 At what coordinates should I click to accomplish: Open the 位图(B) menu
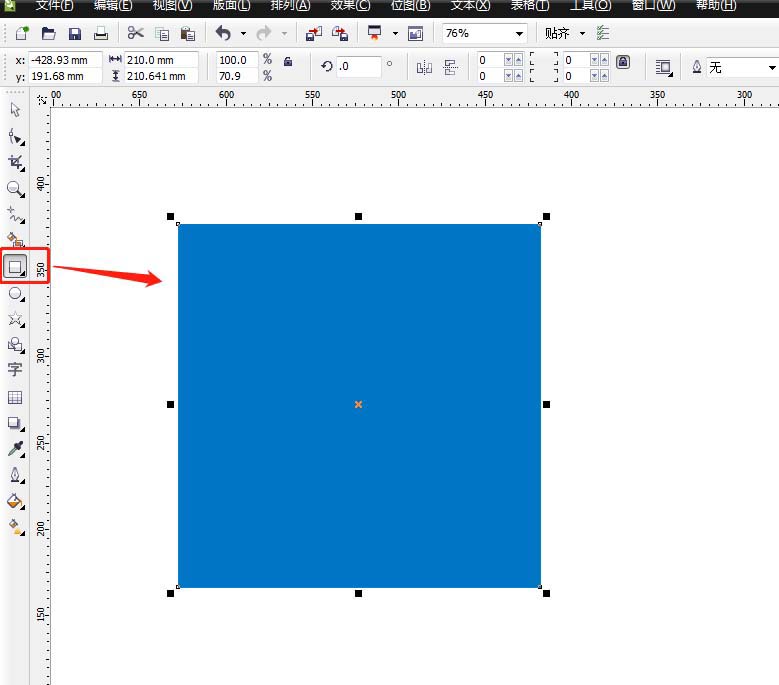tap(410, 5)
